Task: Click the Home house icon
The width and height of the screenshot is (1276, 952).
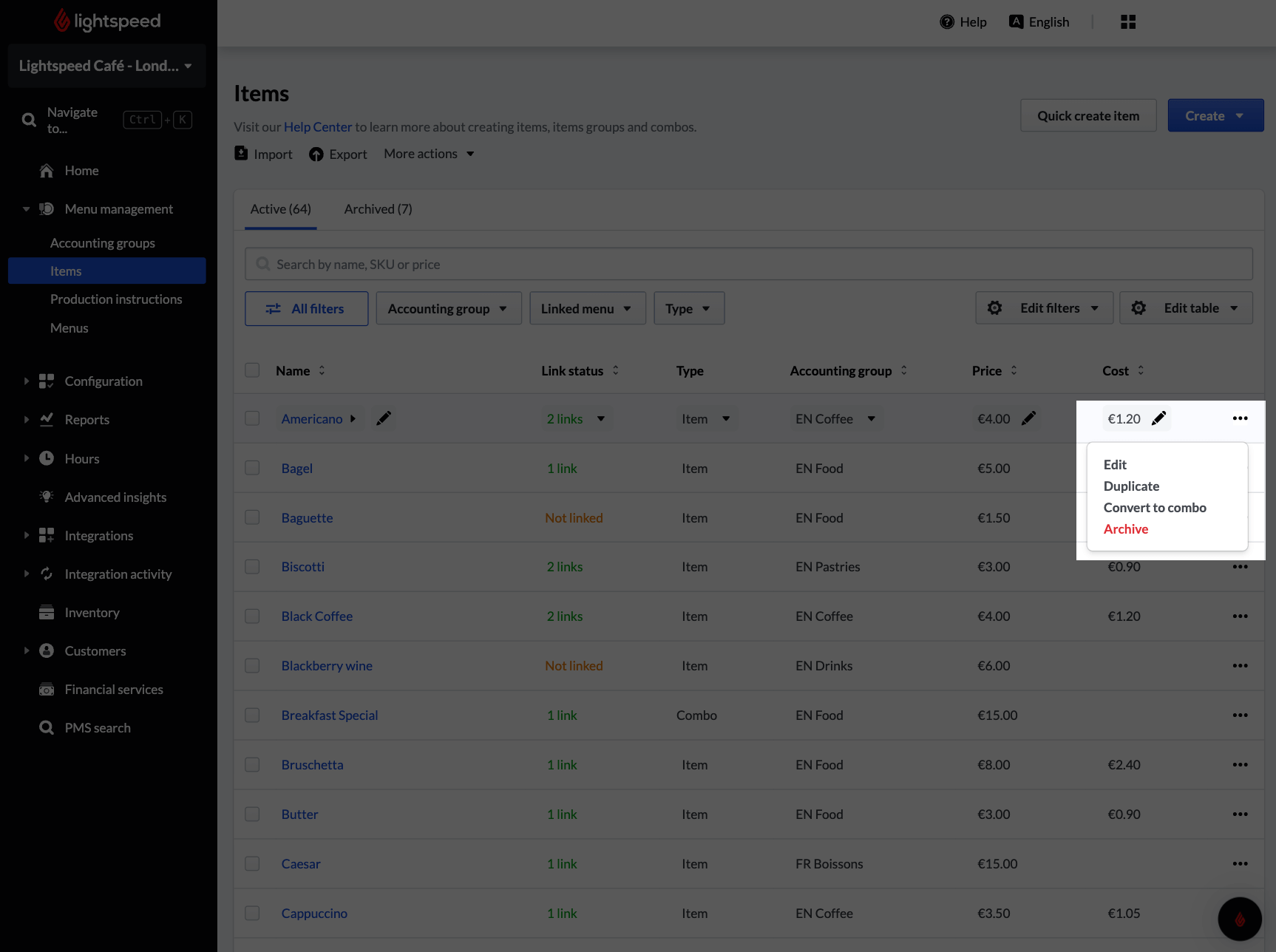Action: (x=47, y=171)
